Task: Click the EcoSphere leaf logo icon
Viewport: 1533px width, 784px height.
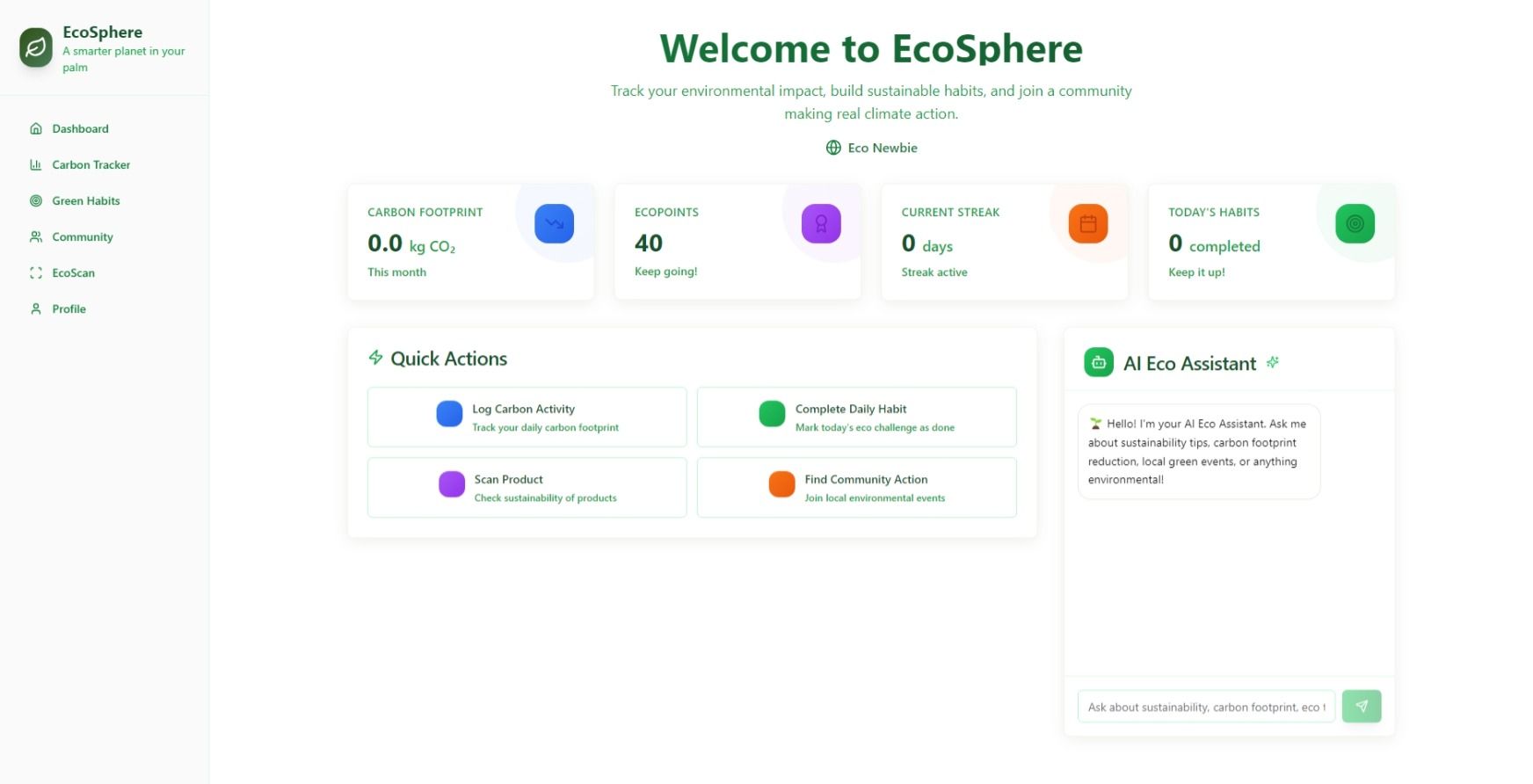Action: click(36, 47)
